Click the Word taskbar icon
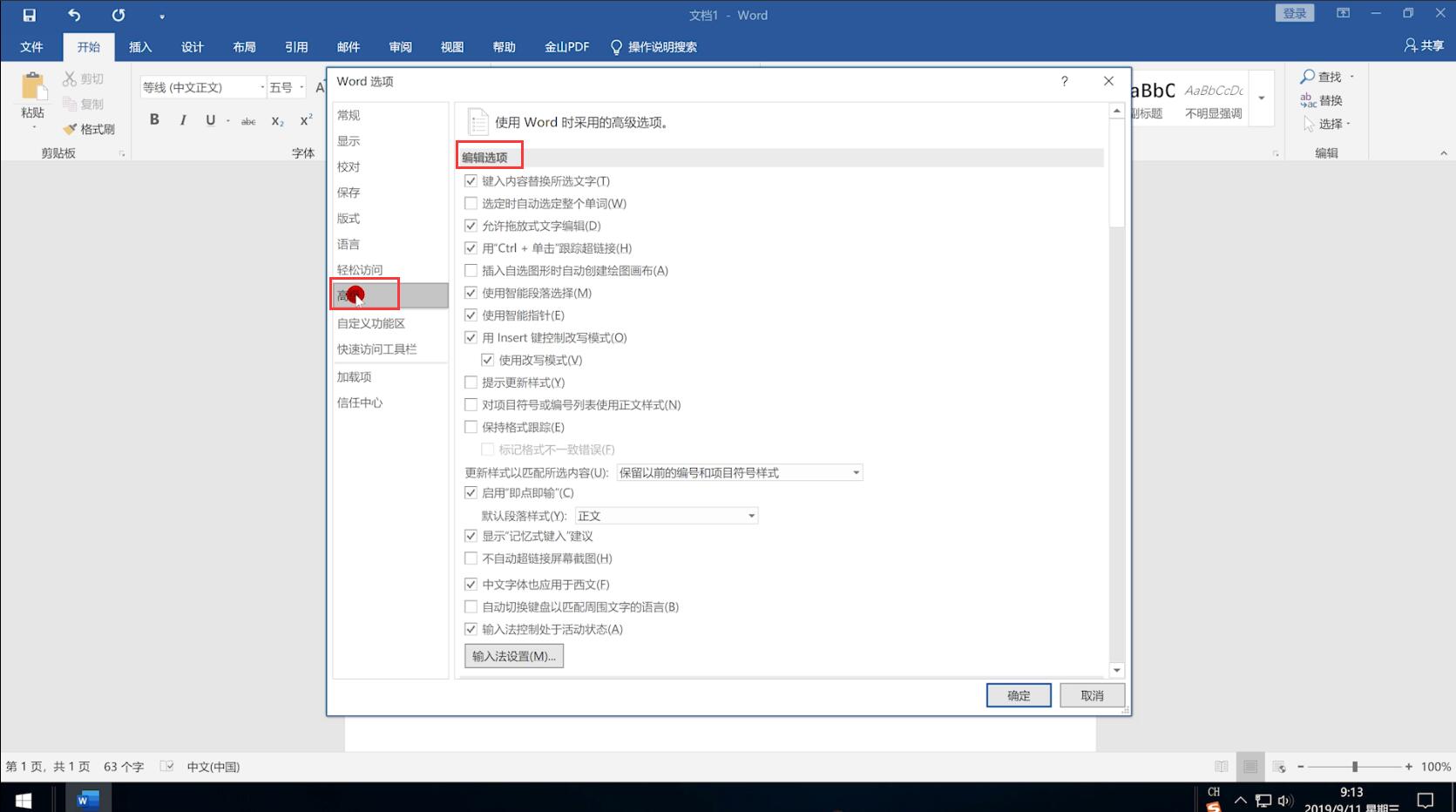Screen dimensions: 1456x812 click(x=87, y=799)
